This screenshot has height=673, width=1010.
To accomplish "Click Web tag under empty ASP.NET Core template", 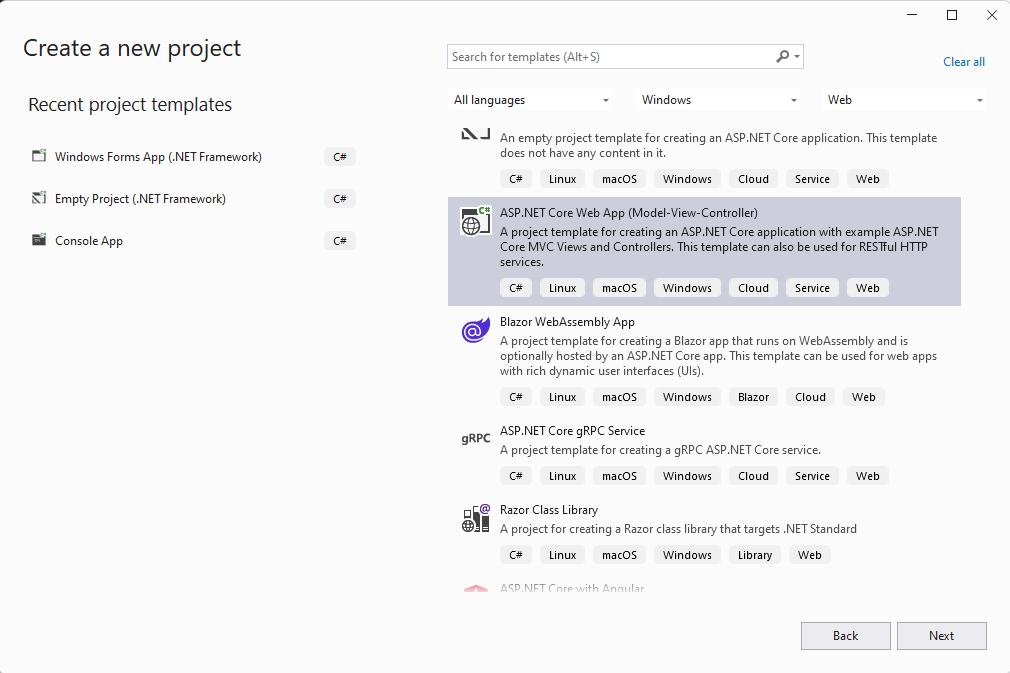I will (867, 179).
